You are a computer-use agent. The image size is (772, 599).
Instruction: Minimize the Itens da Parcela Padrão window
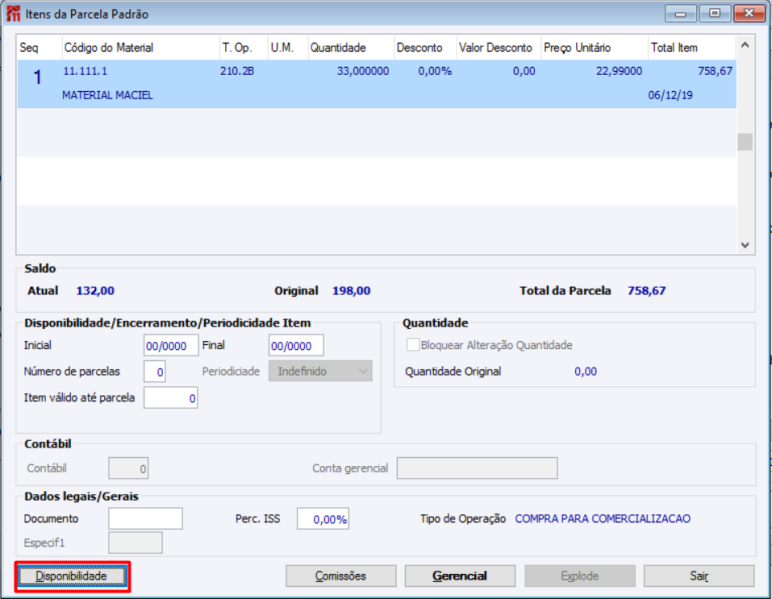pyautogui.click(x=680, y=14)
